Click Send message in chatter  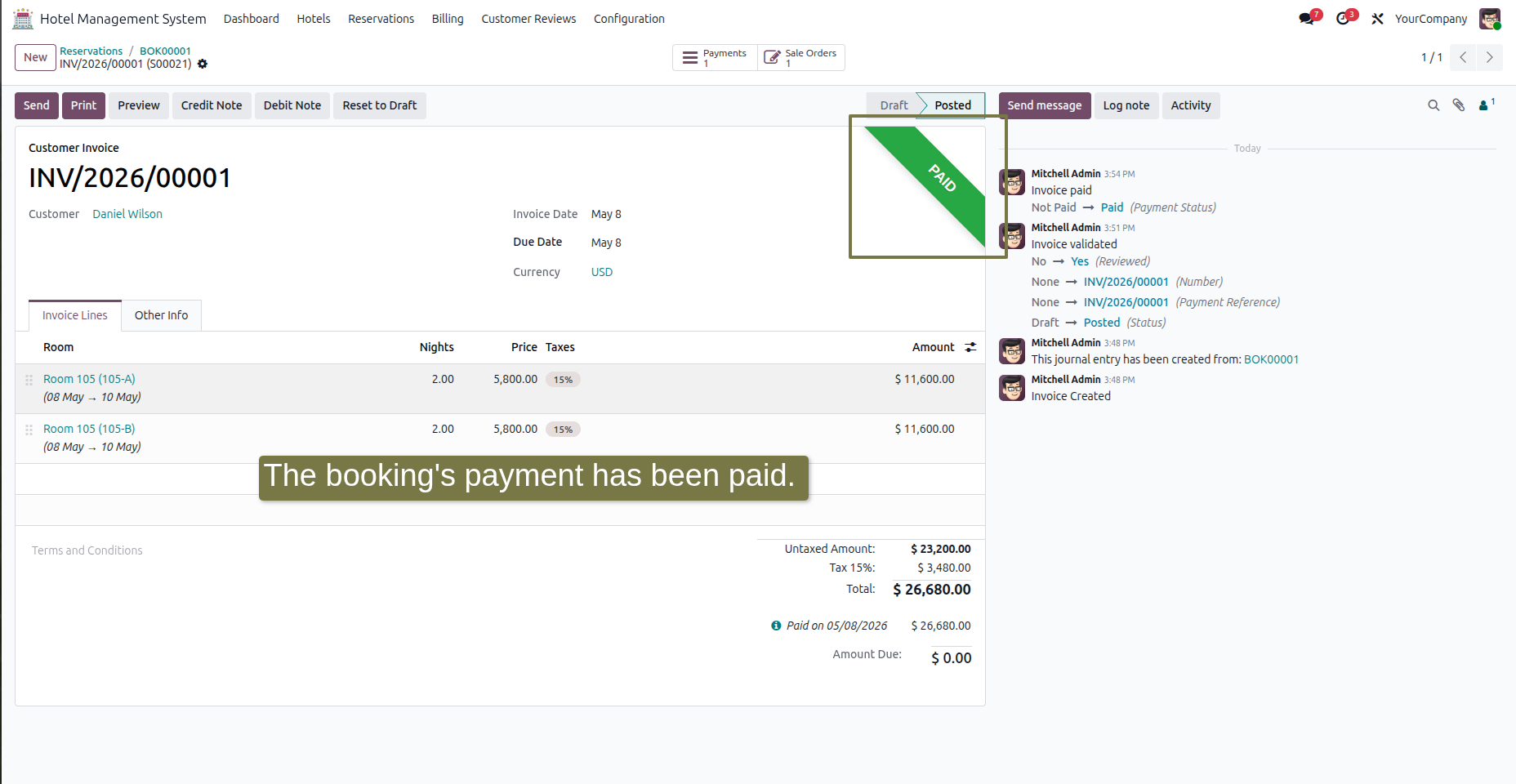(1045, 105)
